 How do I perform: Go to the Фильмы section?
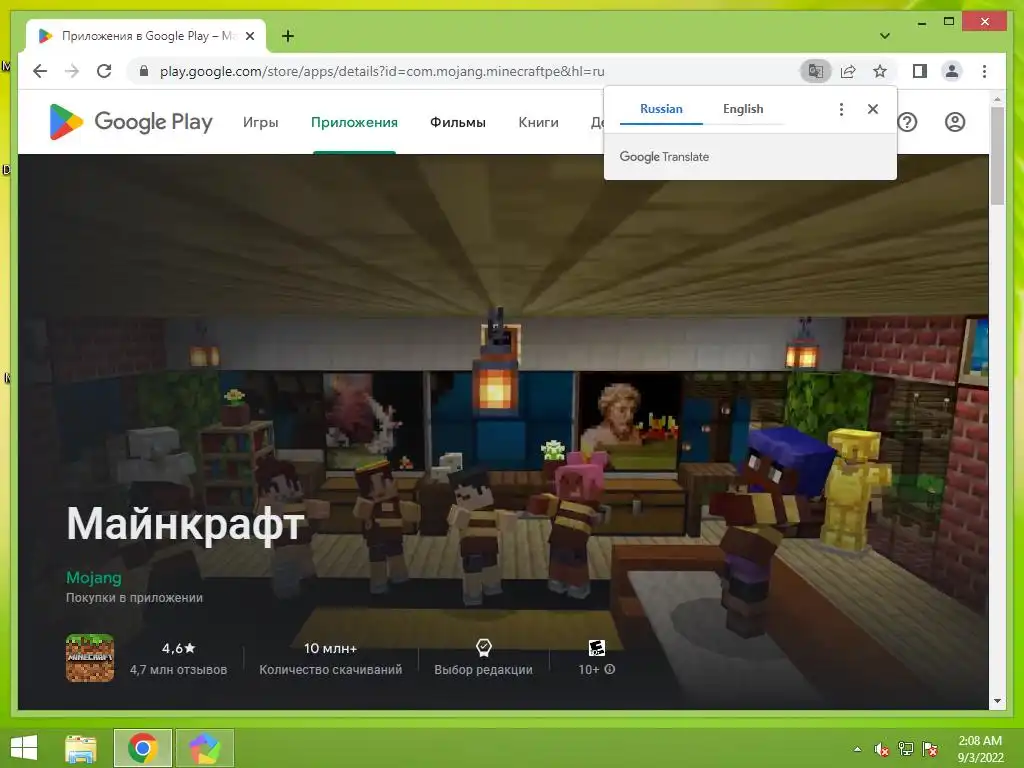458,123
